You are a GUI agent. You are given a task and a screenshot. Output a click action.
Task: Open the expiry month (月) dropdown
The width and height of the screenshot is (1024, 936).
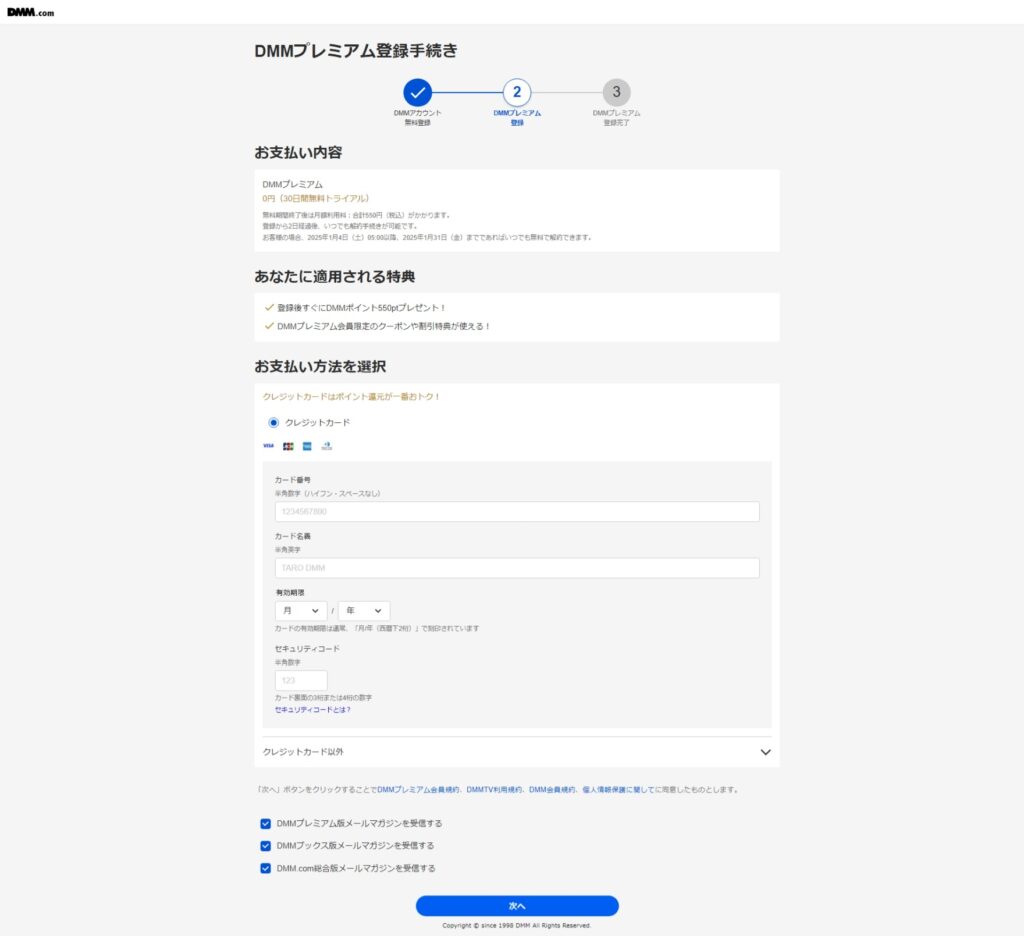coord(300,611)
